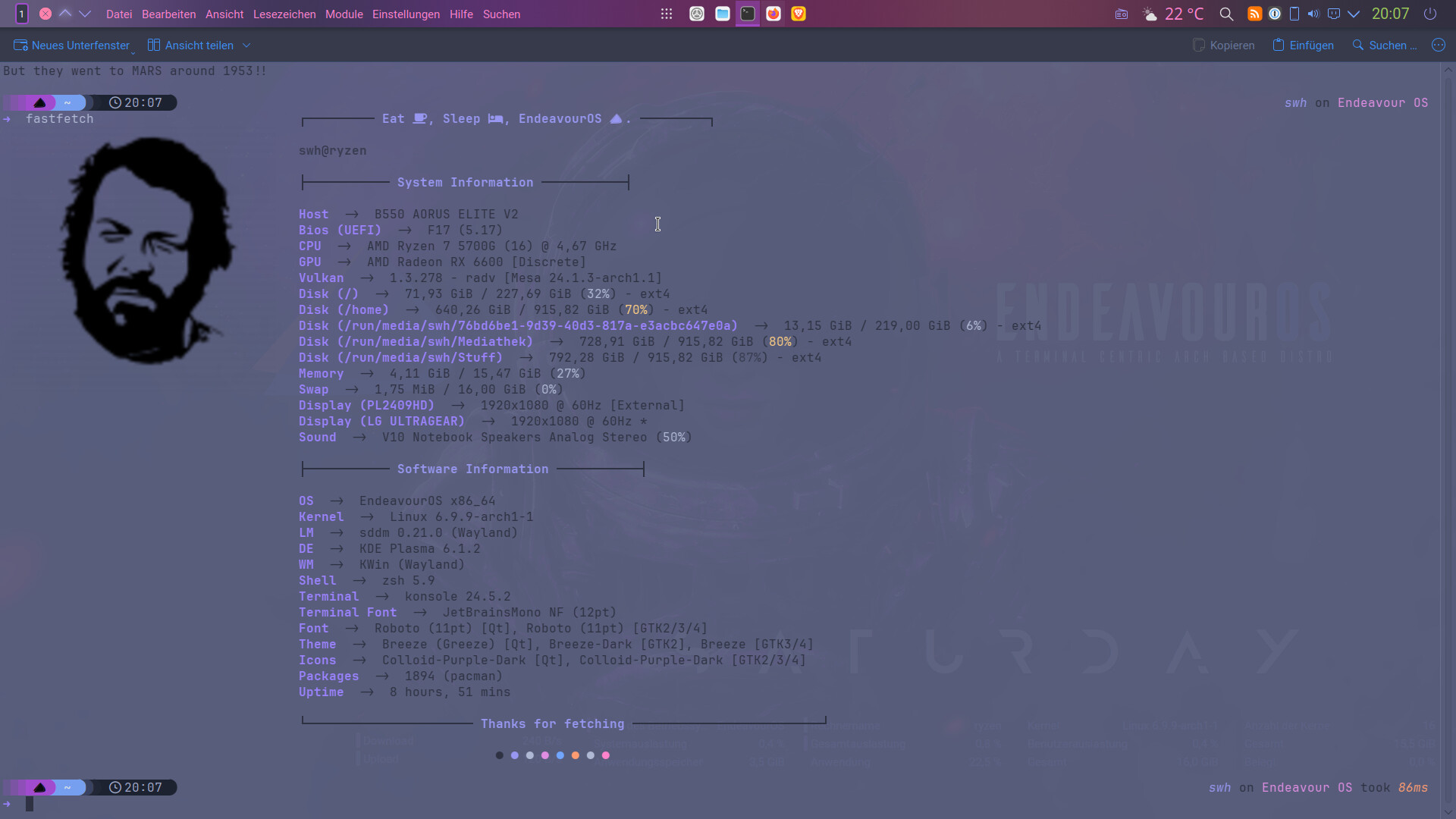Open the Bearbeiten menu
Viewport: 1456px width, 819px height.
click(x=168, y=14)
